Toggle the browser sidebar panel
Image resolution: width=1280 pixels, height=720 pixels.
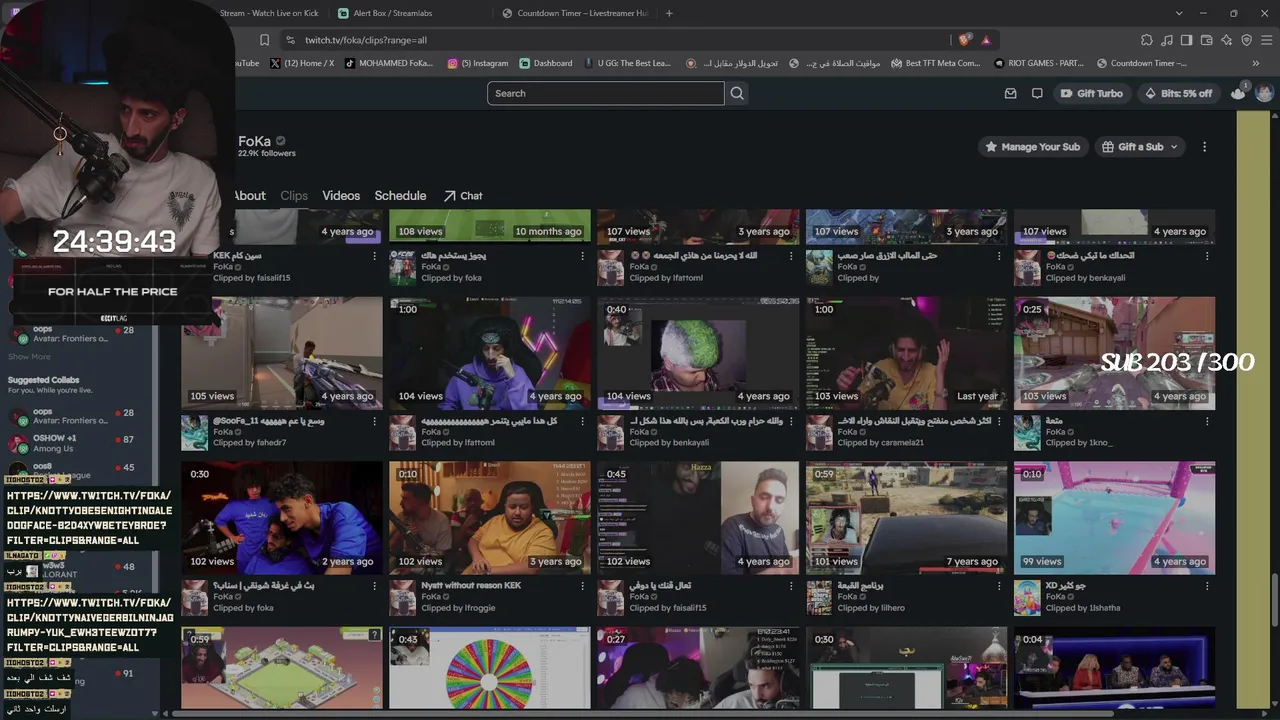coord(1187,40)
